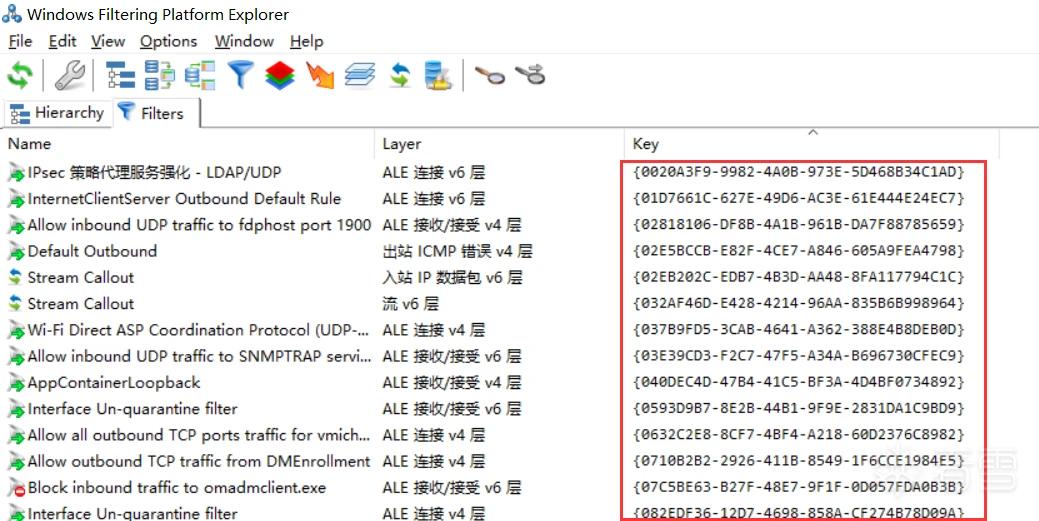Screen dimensions: 1039x521
Task: Click the green refresh arrows toolbar icon
Action: 20,76
